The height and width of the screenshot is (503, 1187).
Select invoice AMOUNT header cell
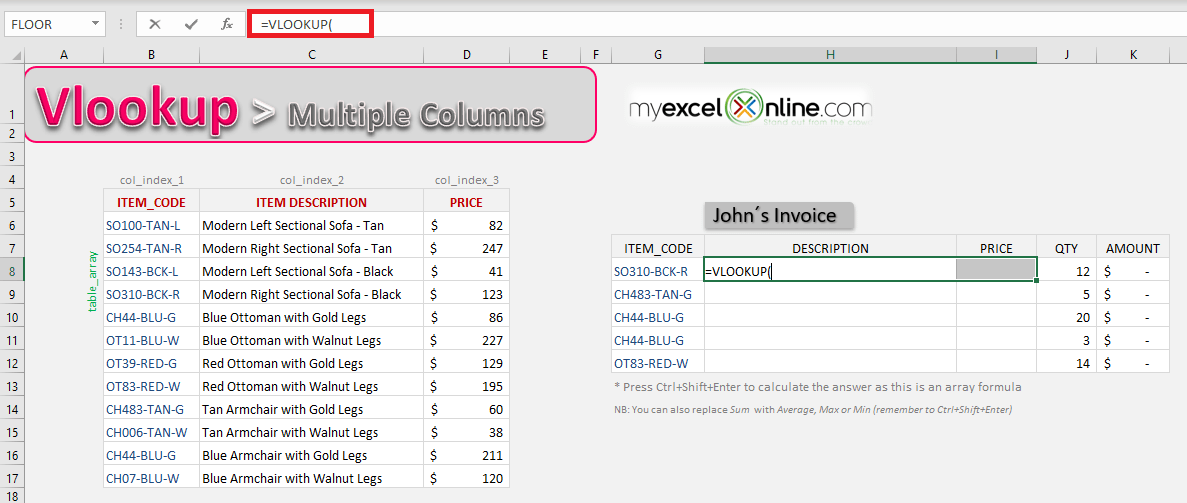coord(1132,248)
